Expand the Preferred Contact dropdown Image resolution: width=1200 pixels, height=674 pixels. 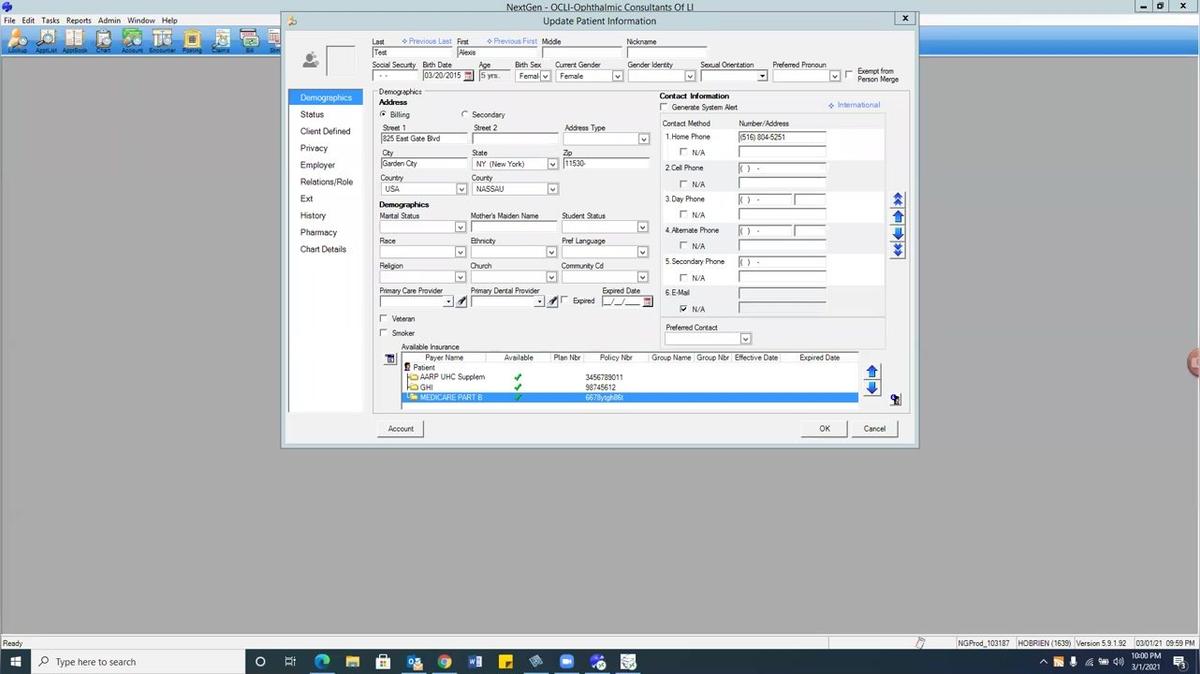coord(745,339)
